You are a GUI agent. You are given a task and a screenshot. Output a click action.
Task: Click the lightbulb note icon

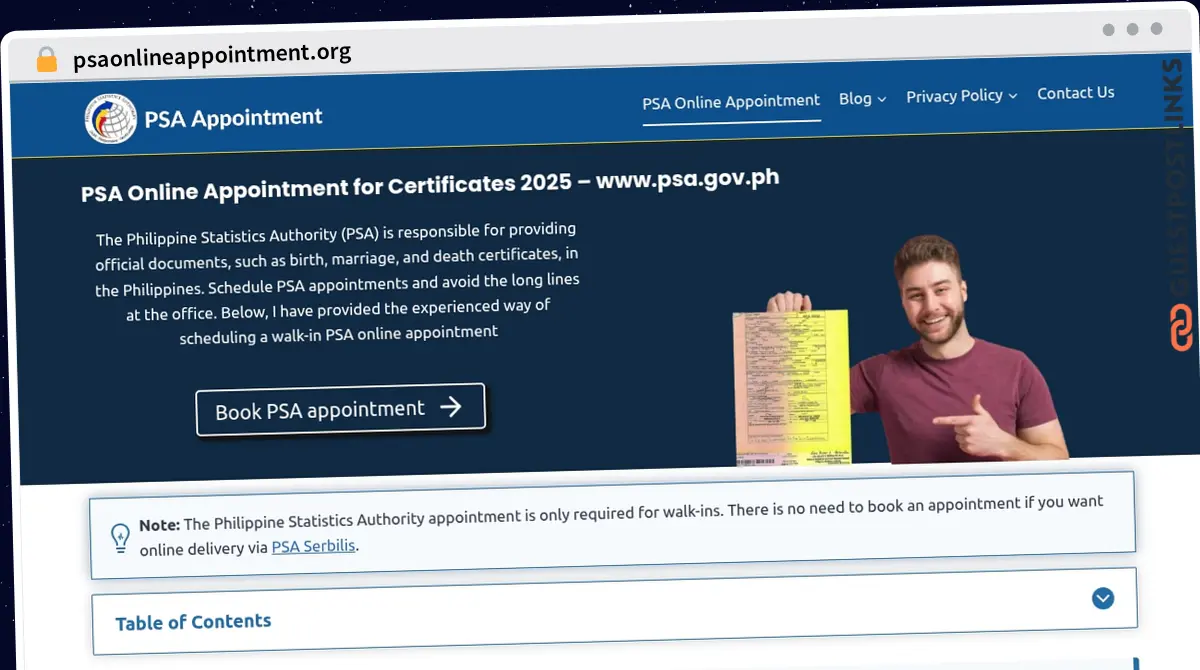click(120, 538)
